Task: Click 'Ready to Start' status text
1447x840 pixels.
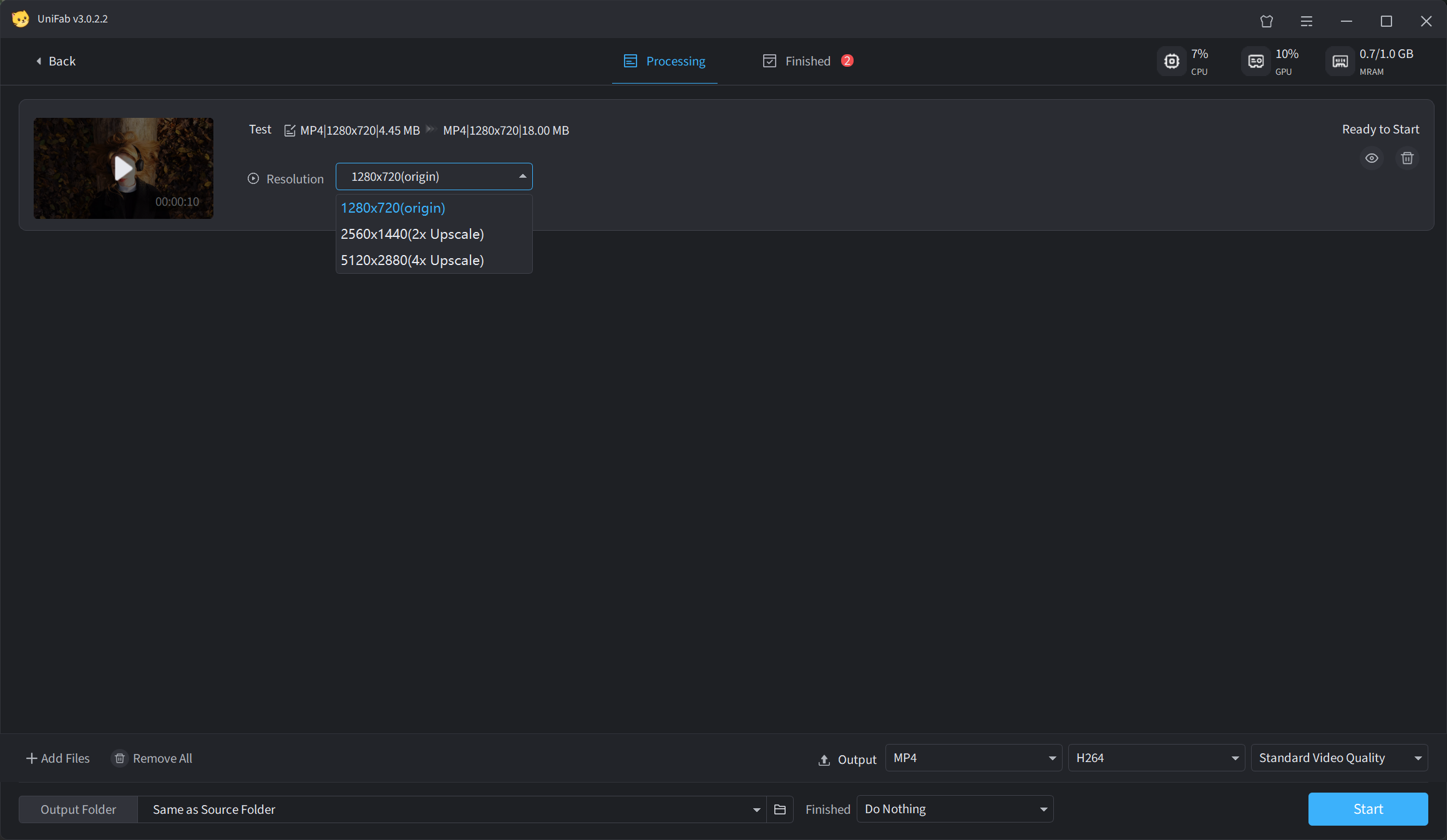Action: (1380, 129)
